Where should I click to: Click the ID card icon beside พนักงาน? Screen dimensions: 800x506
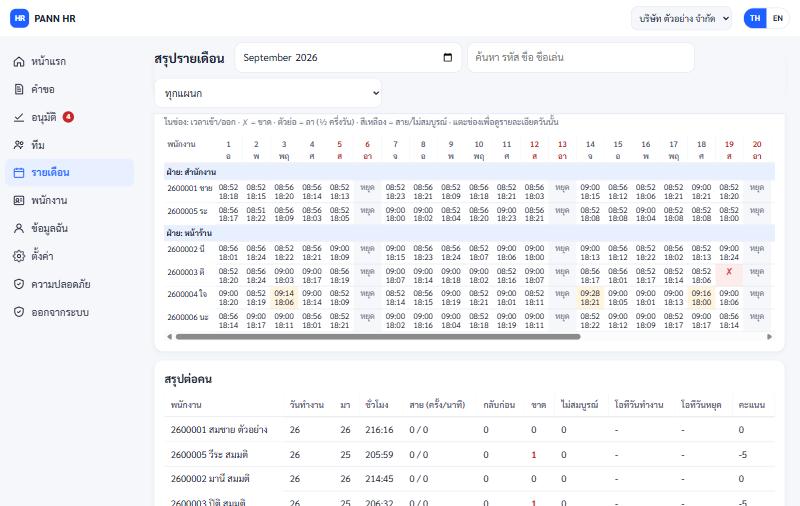pos(19,200)
